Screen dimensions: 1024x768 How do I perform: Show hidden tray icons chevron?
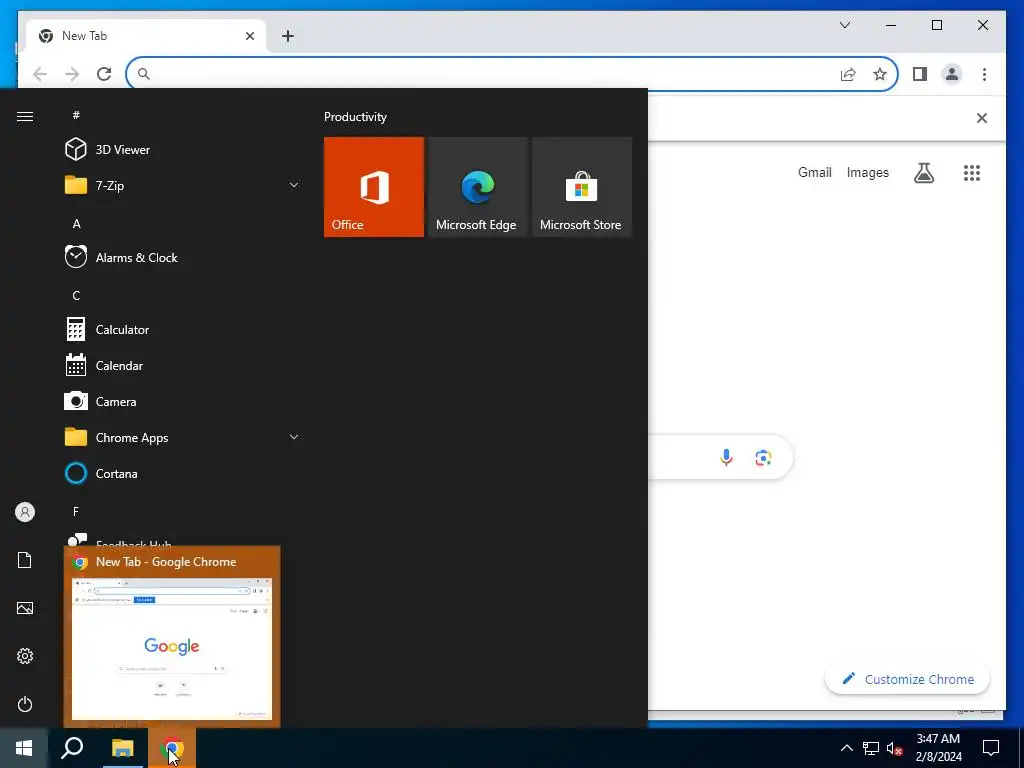point(846,748)
